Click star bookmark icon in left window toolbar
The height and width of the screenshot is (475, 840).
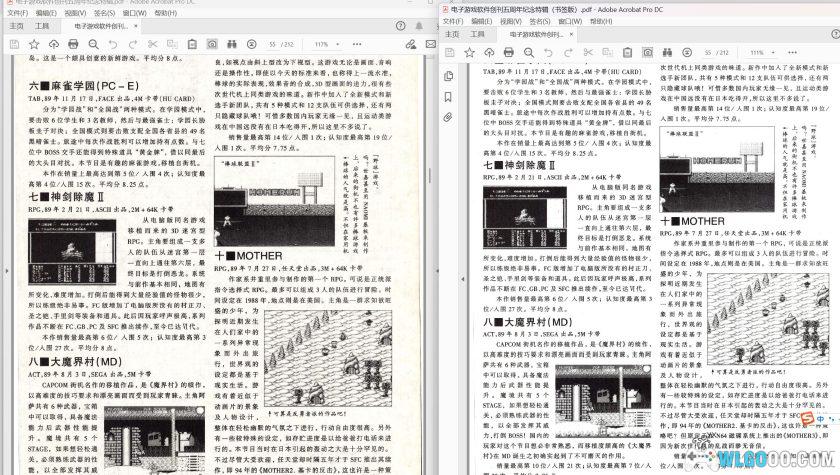[x=34, y=44]
